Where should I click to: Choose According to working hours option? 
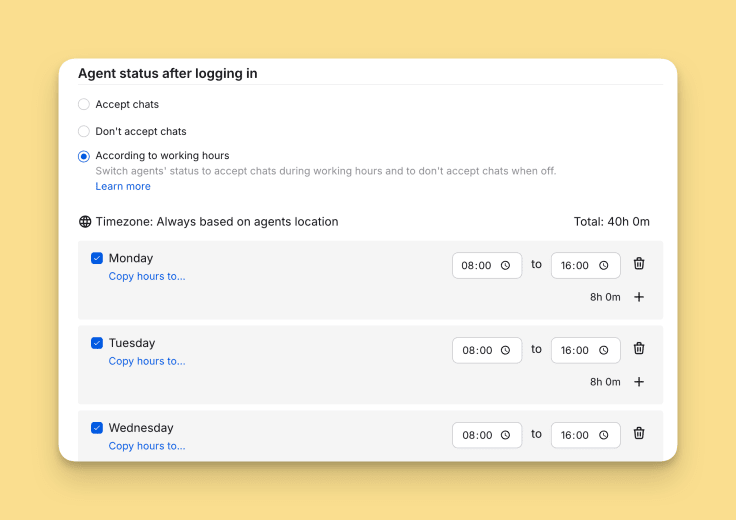84,156
